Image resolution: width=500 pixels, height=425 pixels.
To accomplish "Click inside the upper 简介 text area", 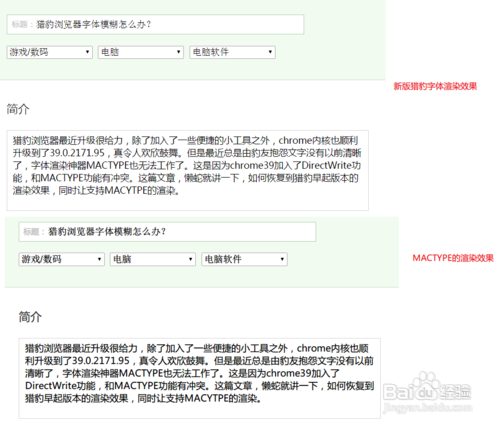I will (x=188, y=170).
